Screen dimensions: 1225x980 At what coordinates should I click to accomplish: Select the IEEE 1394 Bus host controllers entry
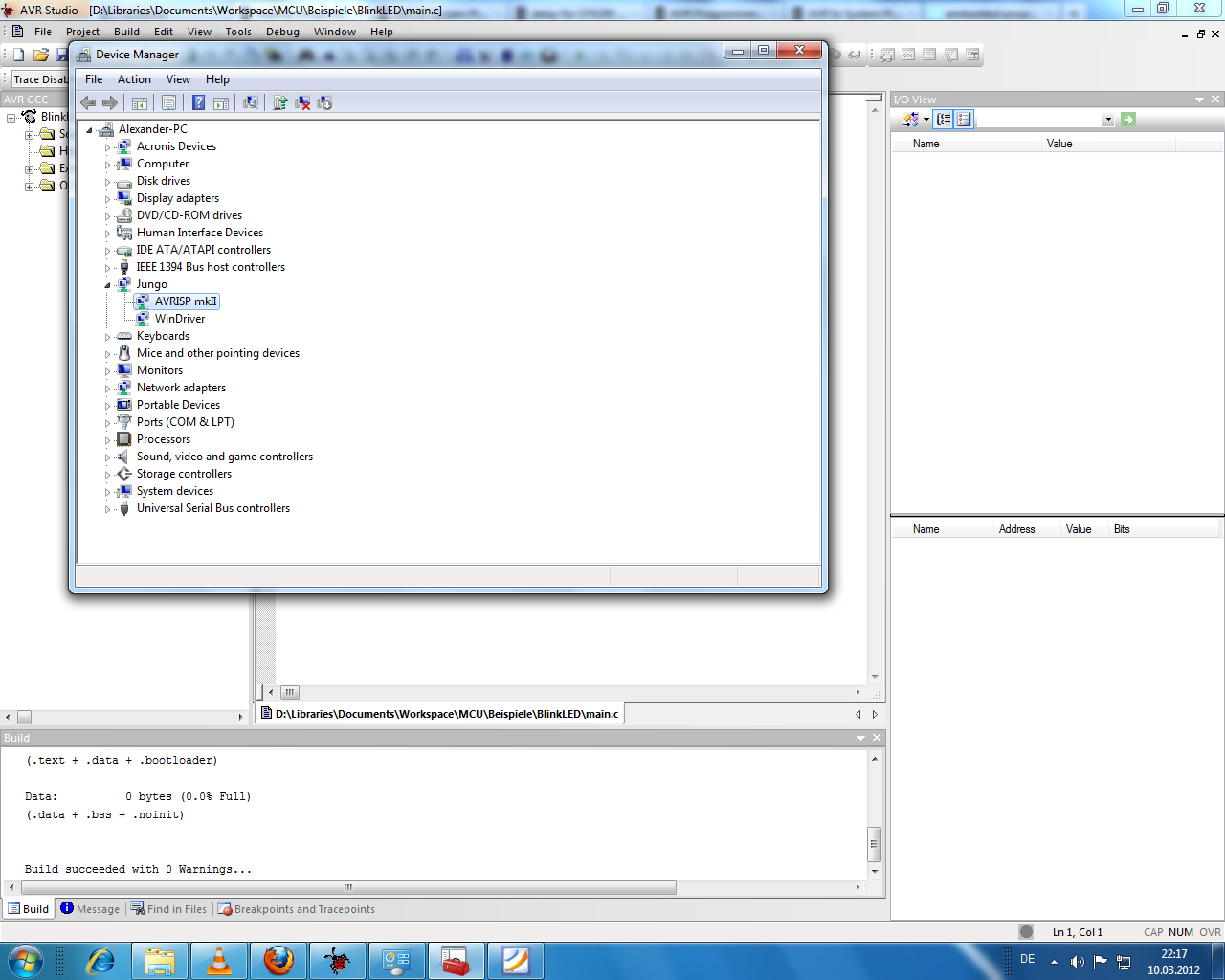(211, 267)
